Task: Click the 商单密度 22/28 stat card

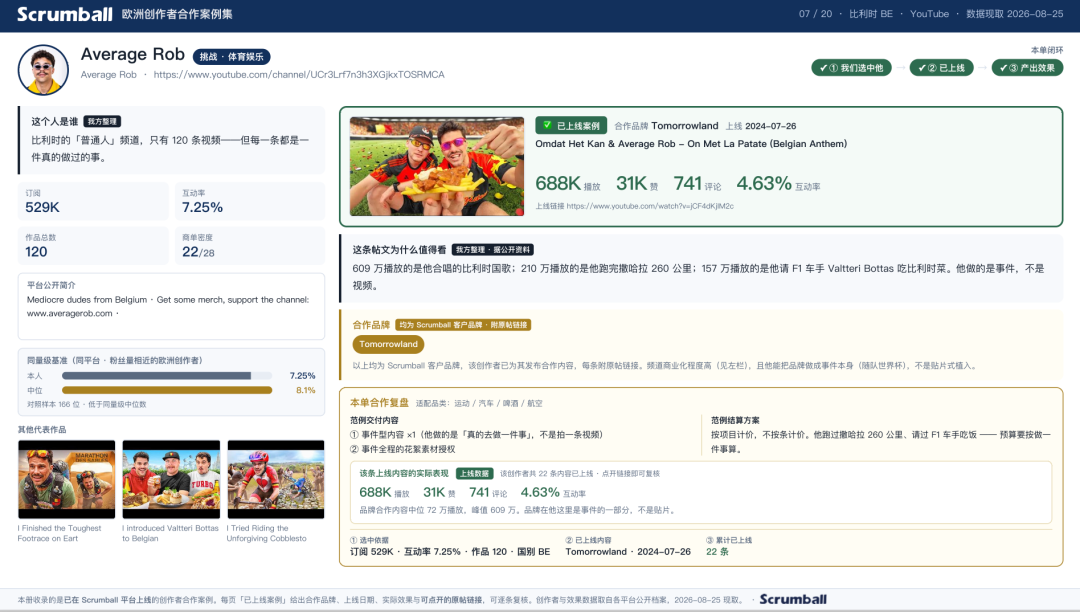Action: (249, 246)
